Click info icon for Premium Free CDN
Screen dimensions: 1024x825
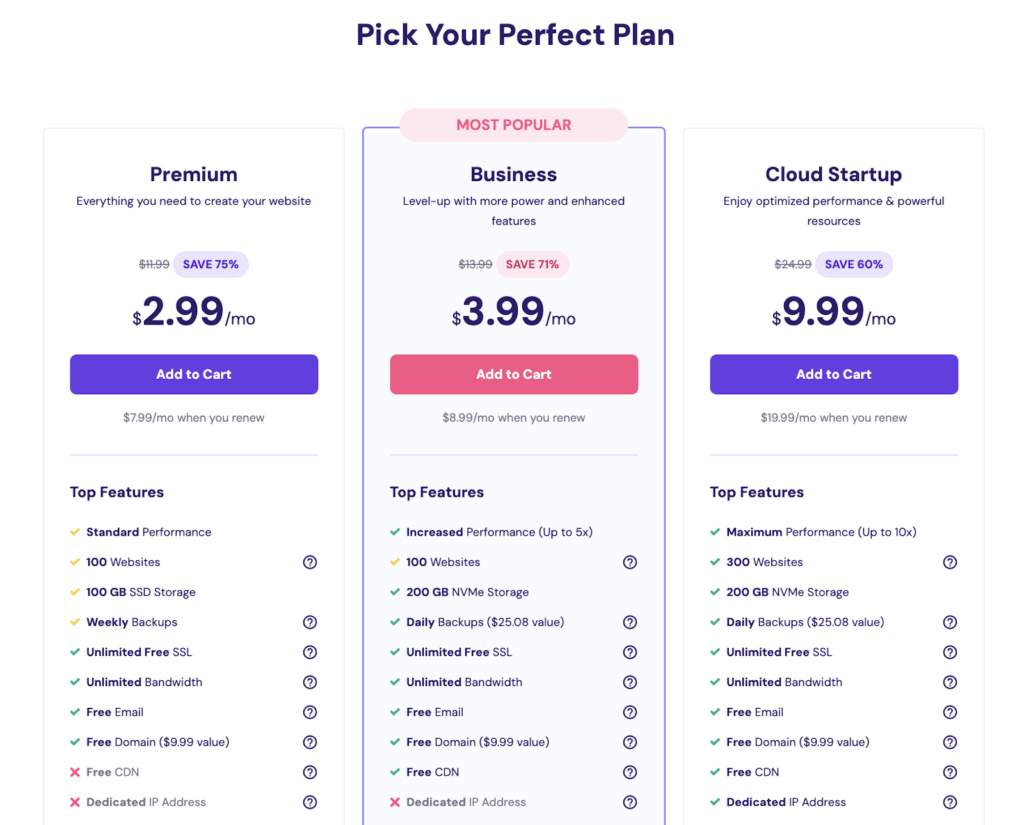[x=310, y=772]
